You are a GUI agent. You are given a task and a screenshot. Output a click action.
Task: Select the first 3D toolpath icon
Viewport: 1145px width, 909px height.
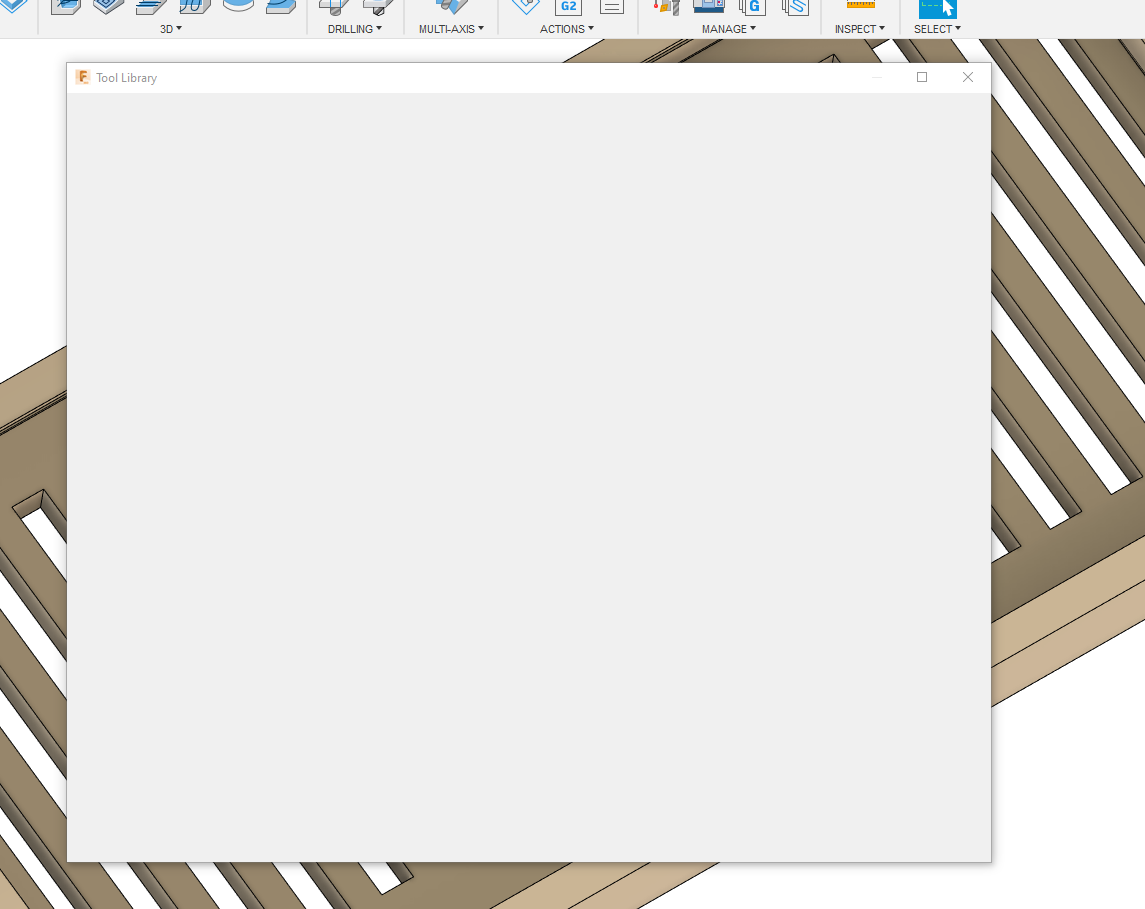(66, 7)
